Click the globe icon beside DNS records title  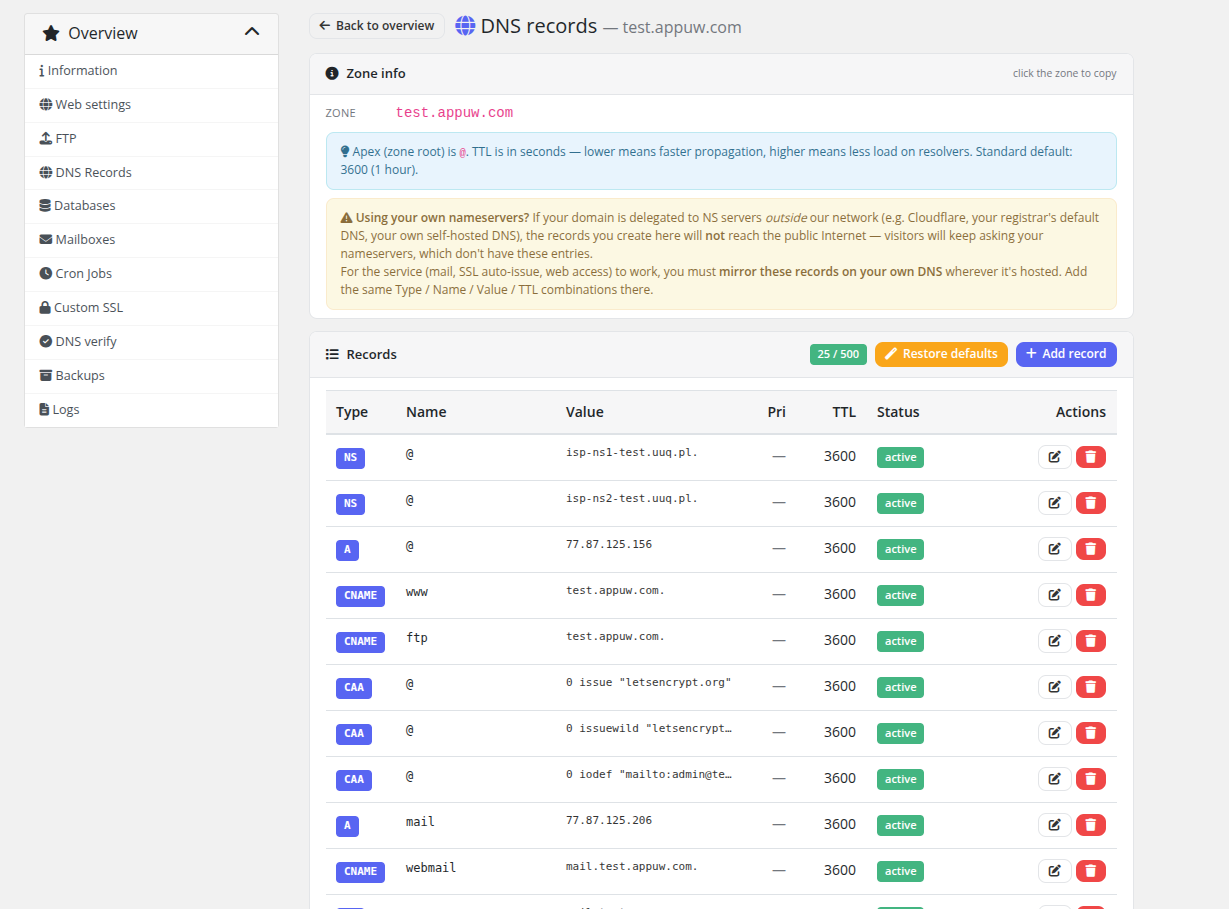tap(465, 26)
